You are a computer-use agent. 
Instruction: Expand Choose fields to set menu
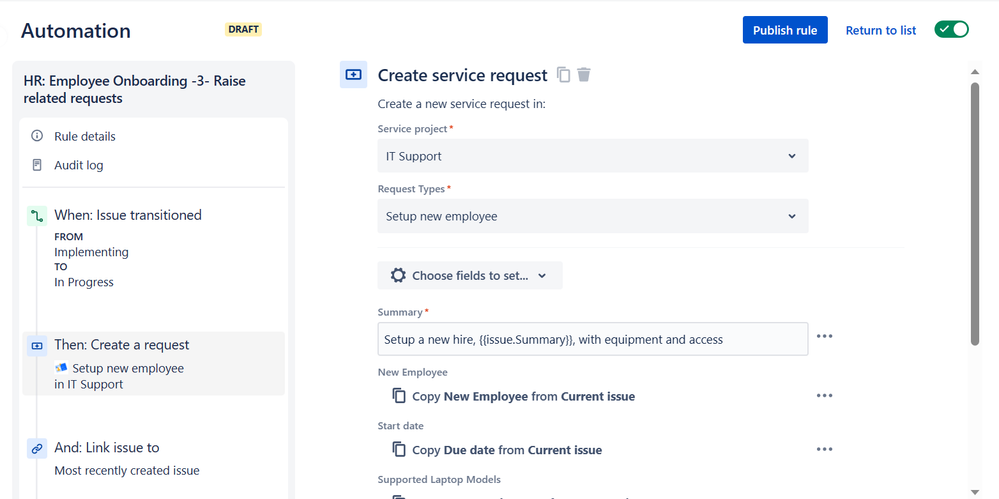470,275
